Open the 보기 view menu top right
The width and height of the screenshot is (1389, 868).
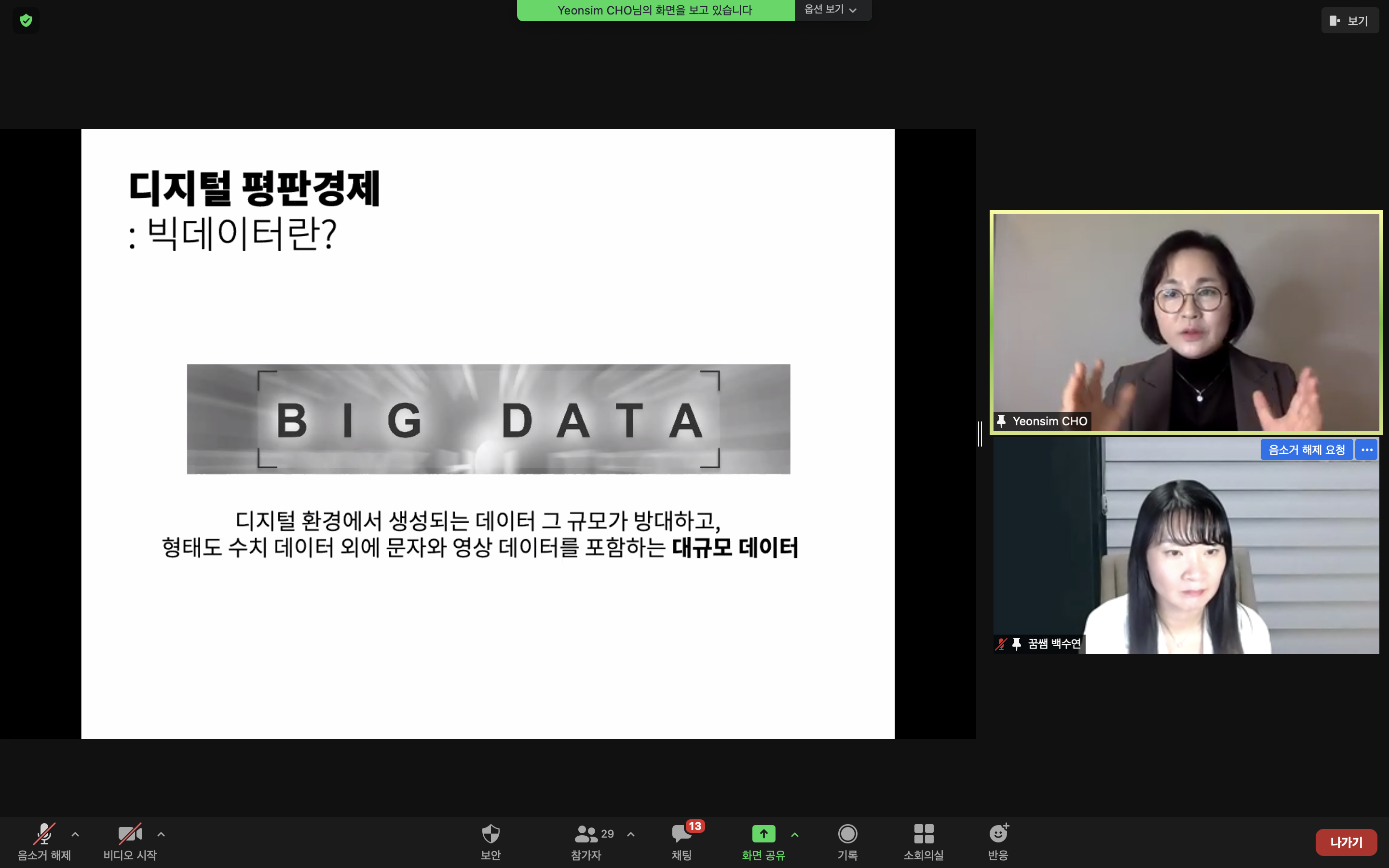(x=1349, y=21)
